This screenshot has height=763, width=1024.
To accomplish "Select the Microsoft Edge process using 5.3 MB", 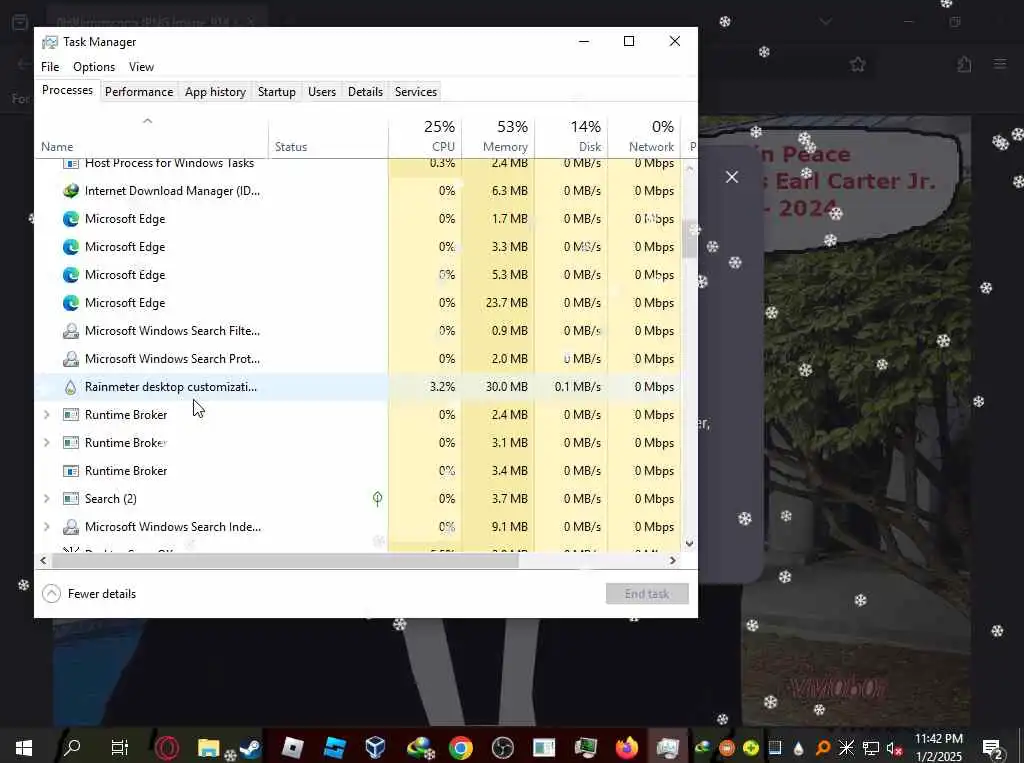I will click(x=358, y=275).
